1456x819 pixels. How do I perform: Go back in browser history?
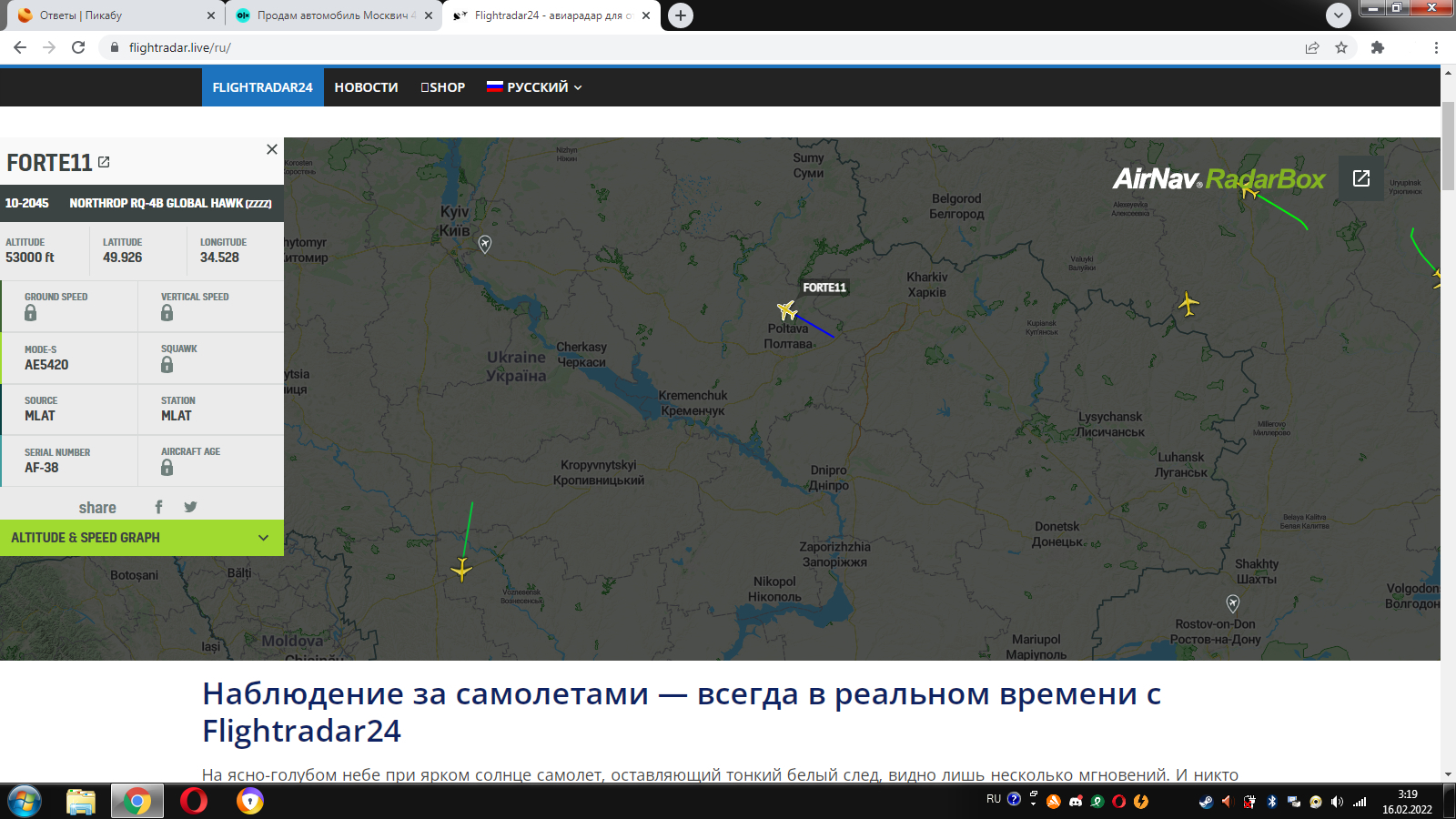point(20,47)
